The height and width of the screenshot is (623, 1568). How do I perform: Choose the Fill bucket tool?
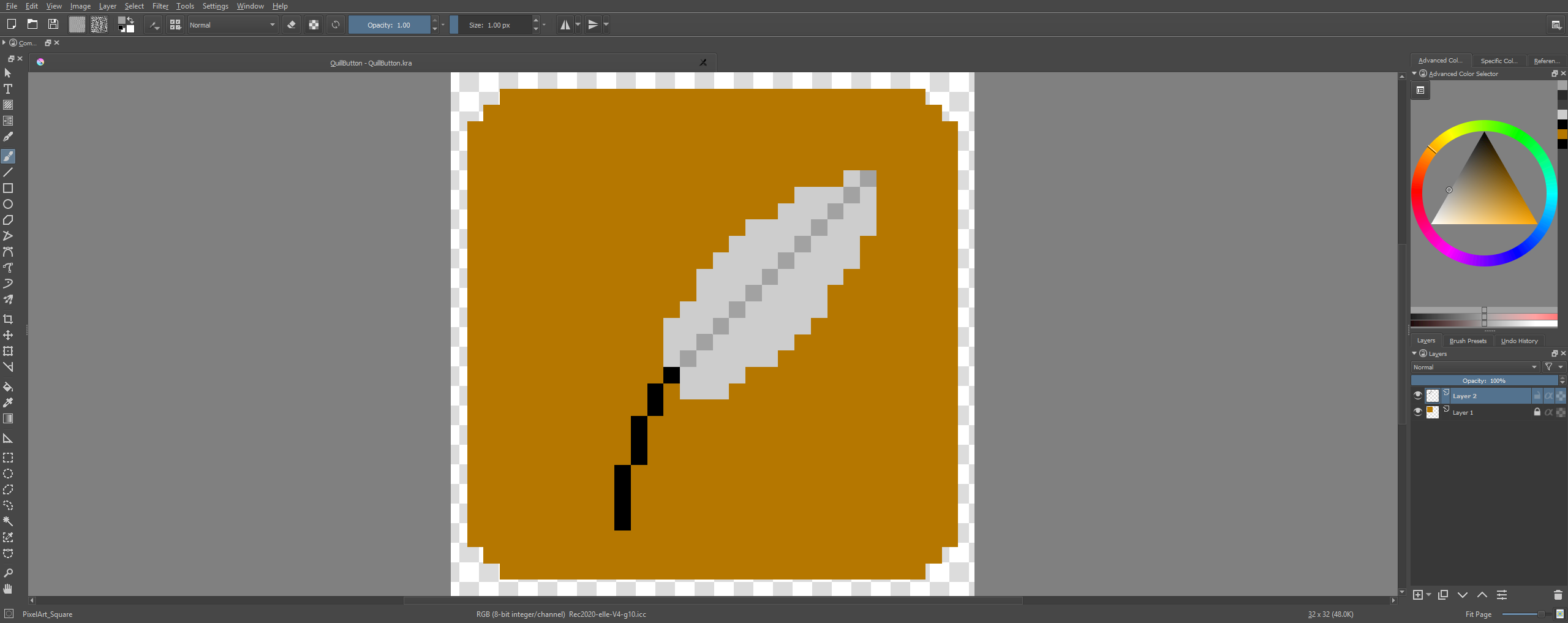(x=8, y=387)
